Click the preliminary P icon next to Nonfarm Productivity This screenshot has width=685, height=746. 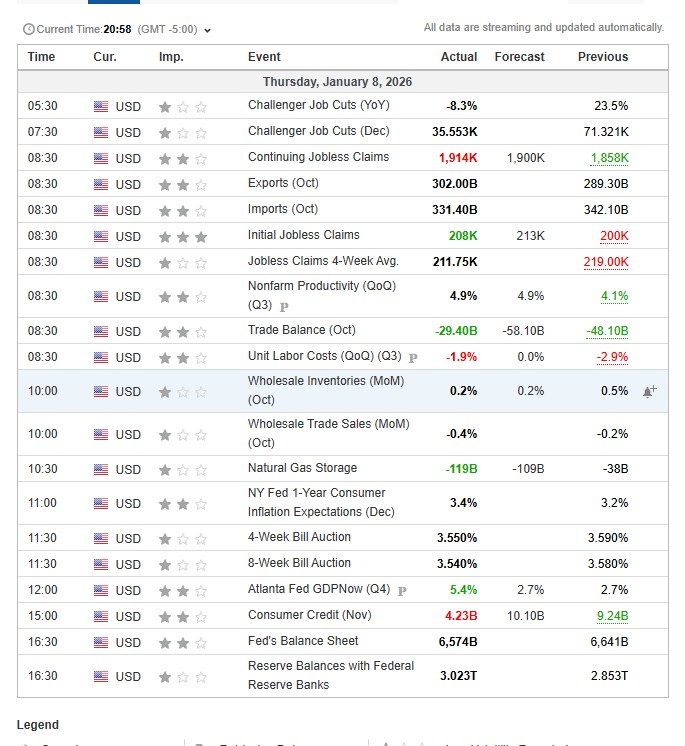284,307
